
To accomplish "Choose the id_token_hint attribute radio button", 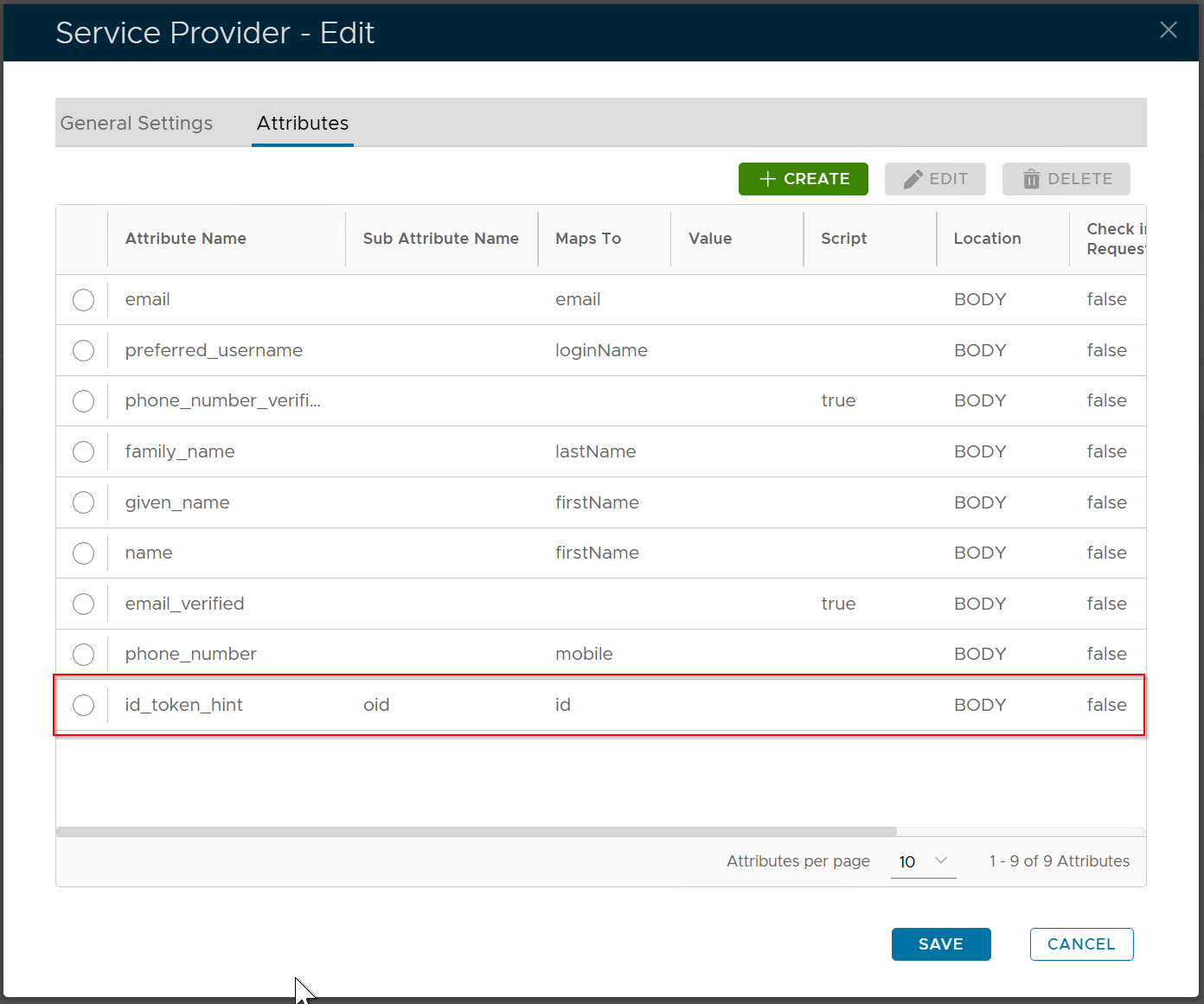I will click(x=84, y=705).
